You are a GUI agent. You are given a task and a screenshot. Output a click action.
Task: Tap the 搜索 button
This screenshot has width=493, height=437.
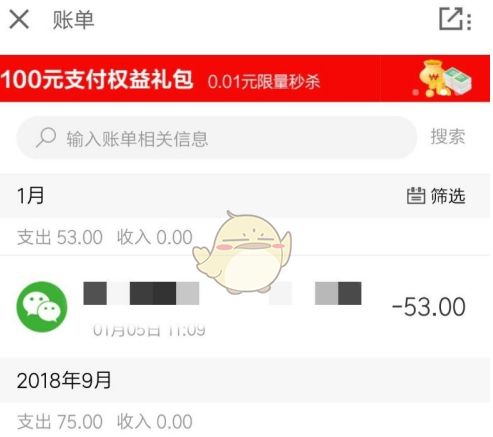pos(448,137)
